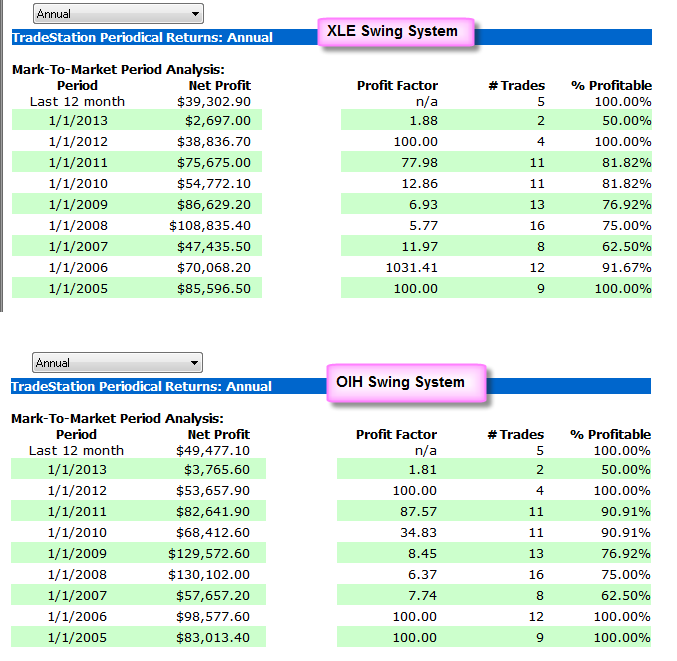Click the 1/1/2009 period in OIH table
677x661 pixels.
tap(77, 554)
